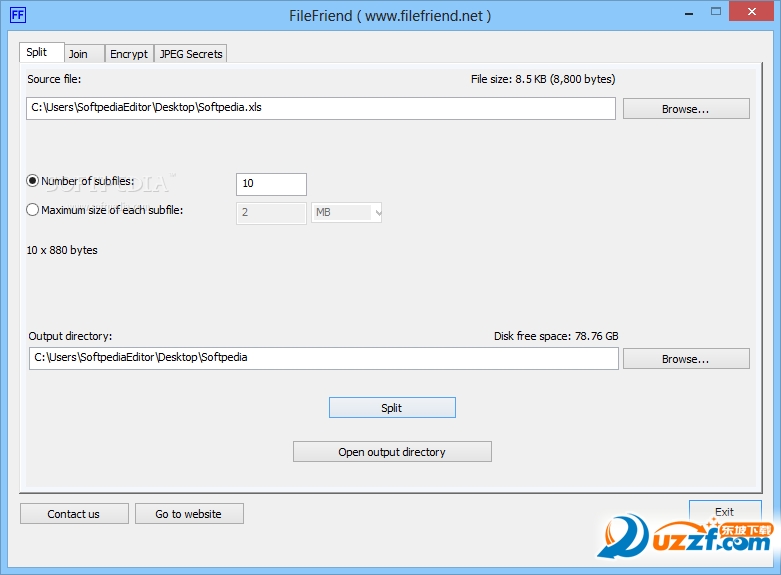Click the output directory path field
Image resolution: width=781 pixels, height=575 pixels.
(324, 358)
